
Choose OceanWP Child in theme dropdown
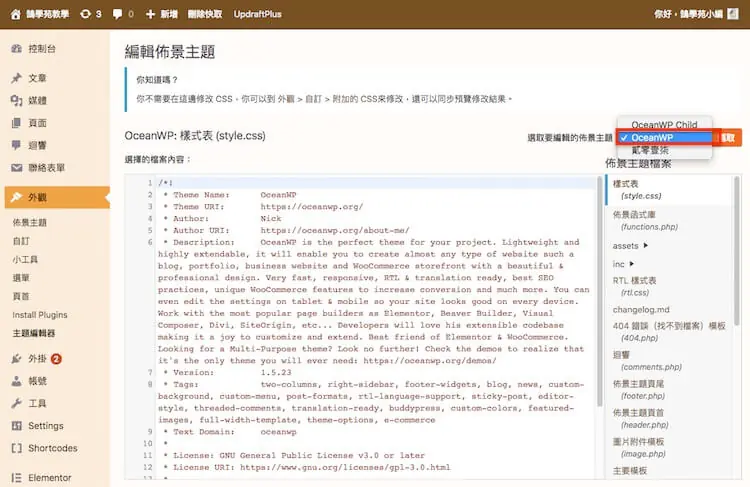click(x=664, y=124)
